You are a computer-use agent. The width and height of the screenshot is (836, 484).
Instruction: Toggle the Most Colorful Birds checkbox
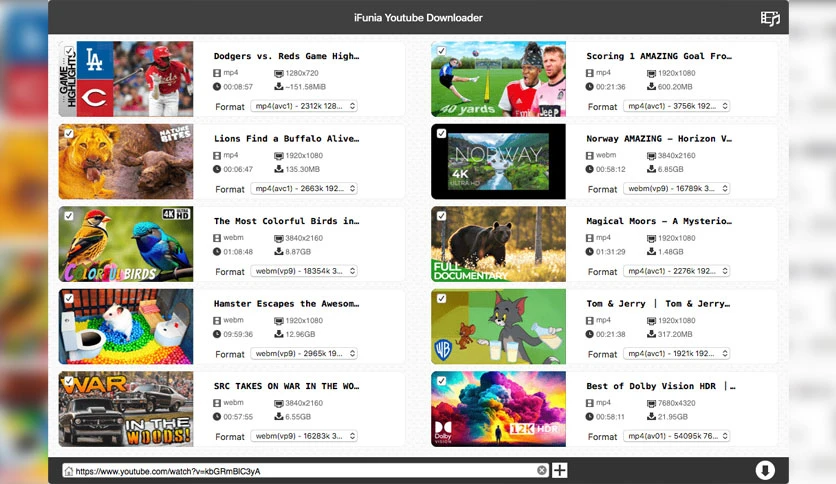tap(69, 216)
